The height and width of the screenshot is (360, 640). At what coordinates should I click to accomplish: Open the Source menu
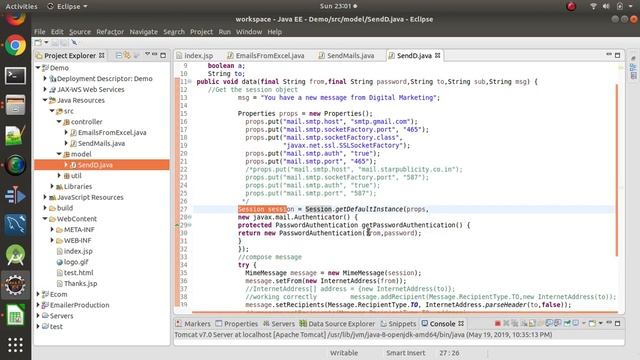[80, 31]
